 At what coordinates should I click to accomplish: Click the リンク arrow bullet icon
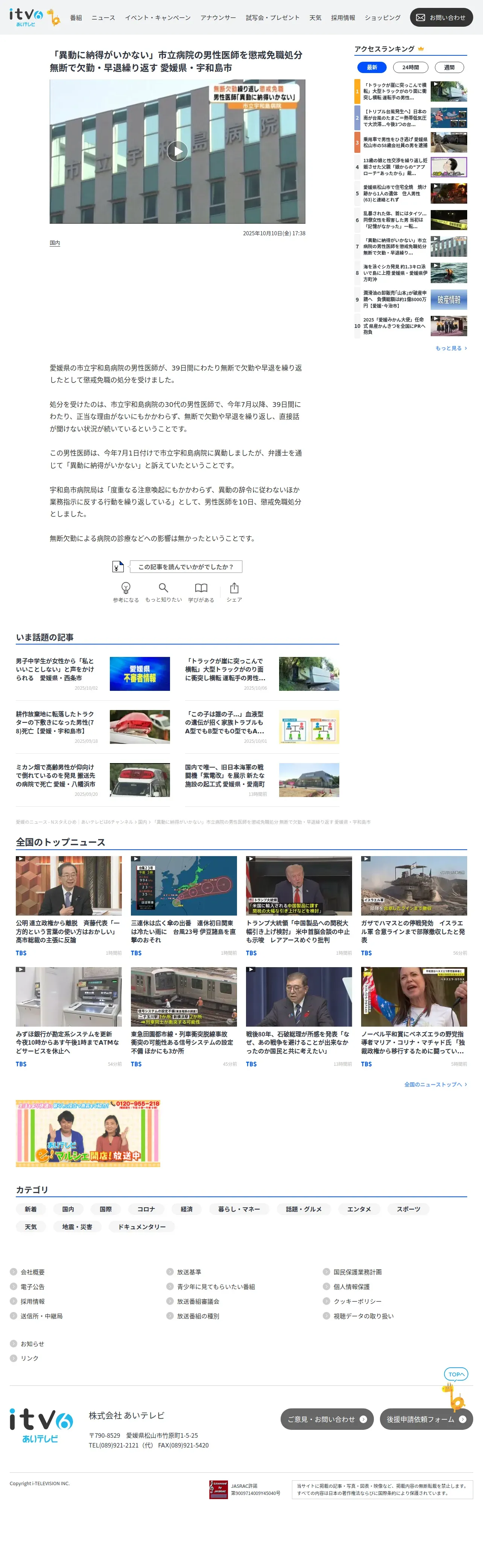coord(14,1358)
